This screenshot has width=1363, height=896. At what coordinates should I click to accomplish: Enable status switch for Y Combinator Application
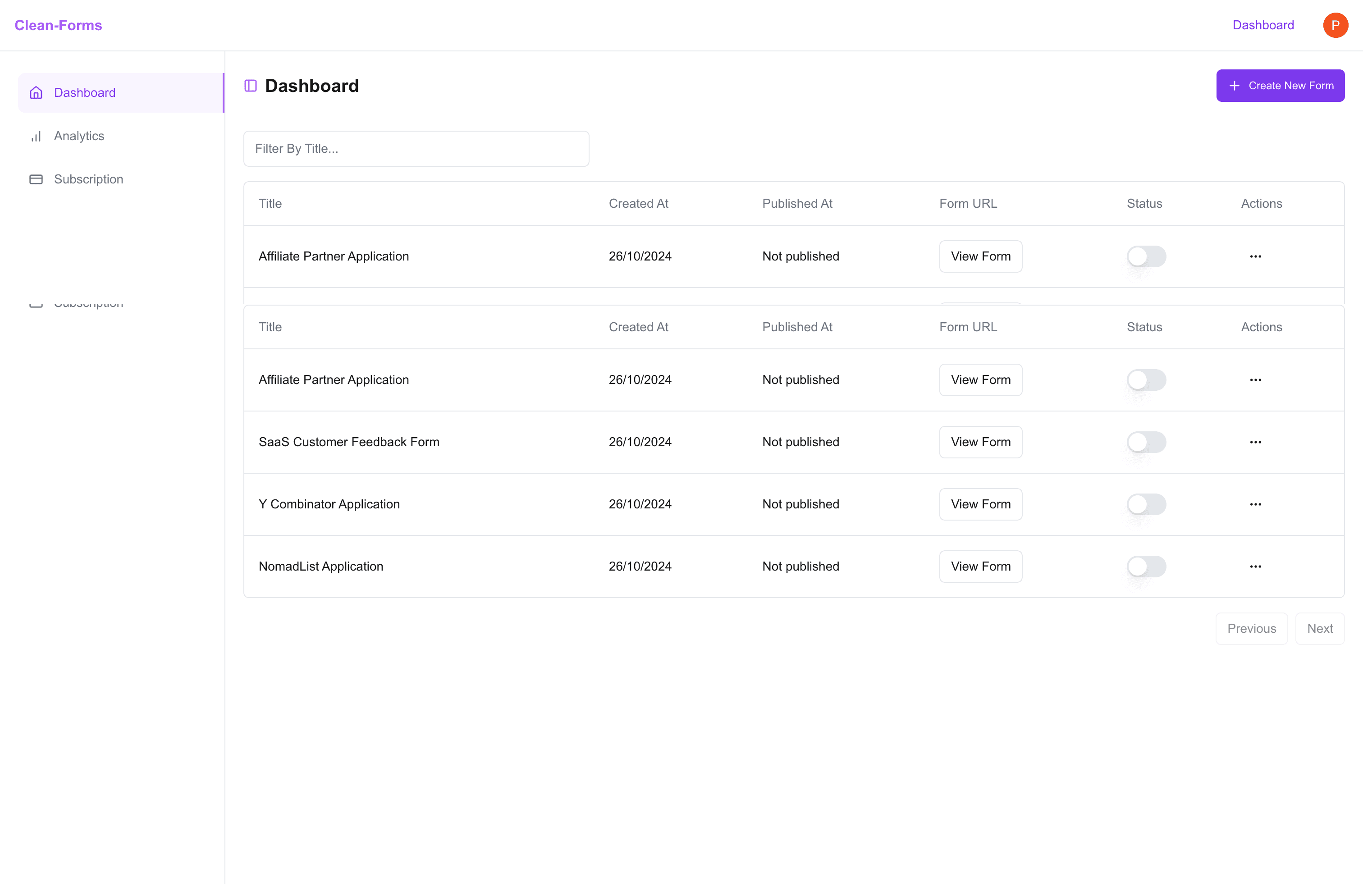[x=1146, y=504]
